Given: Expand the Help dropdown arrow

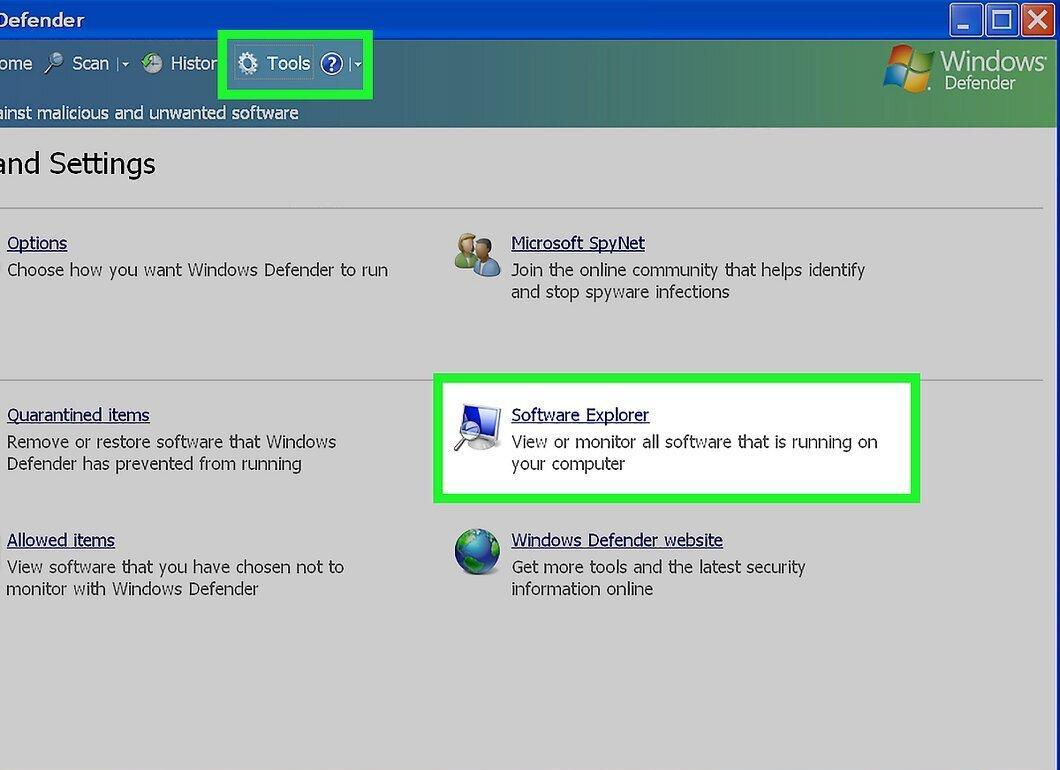Looking at the screenshot, I should (x=356, y=64).
